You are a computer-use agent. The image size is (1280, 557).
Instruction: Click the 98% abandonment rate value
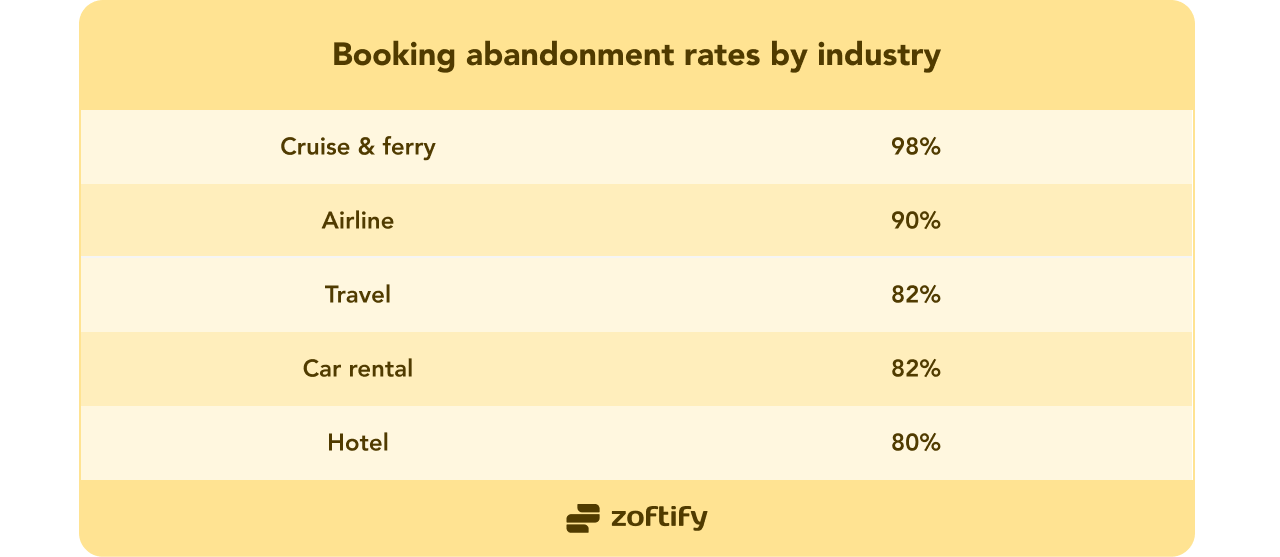[916, 147]
